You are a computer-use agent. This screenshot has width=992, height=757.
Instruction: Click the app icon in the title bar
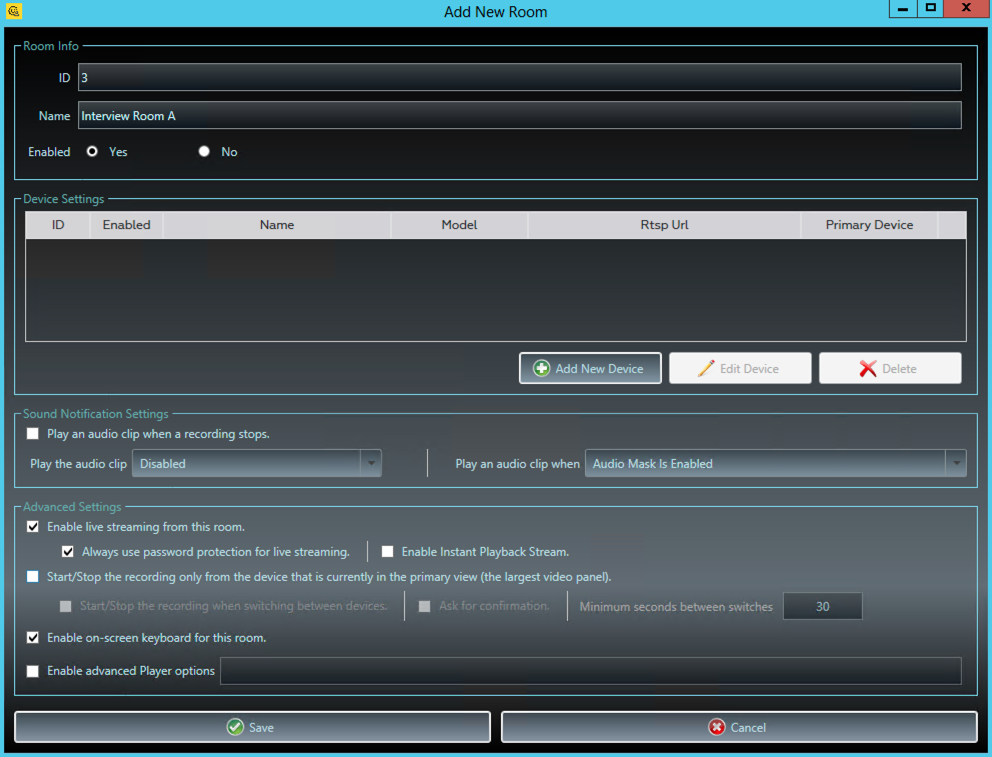(13, 12)
